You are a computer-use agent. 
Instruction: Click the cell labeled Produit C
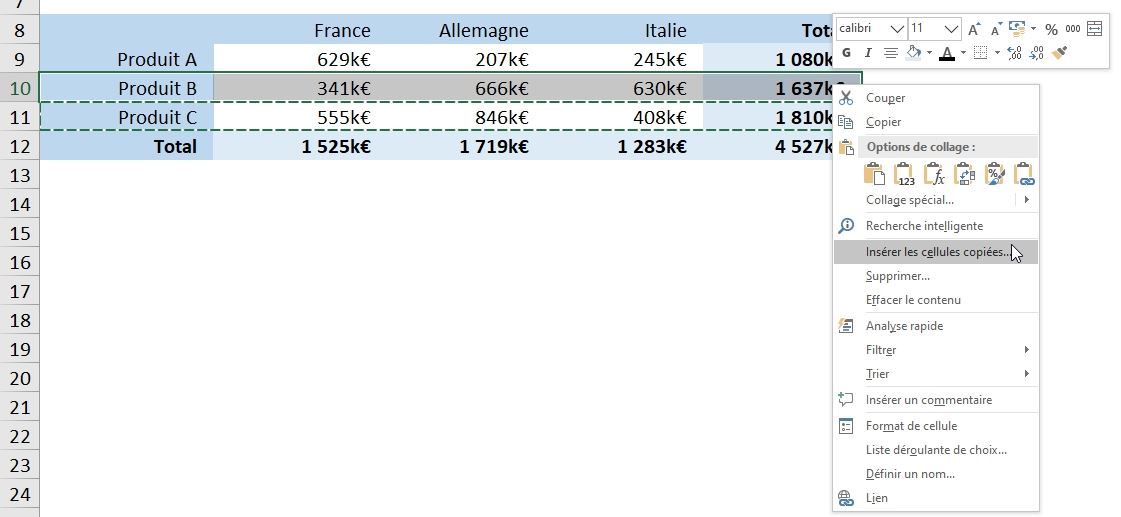tap(127, 117)
